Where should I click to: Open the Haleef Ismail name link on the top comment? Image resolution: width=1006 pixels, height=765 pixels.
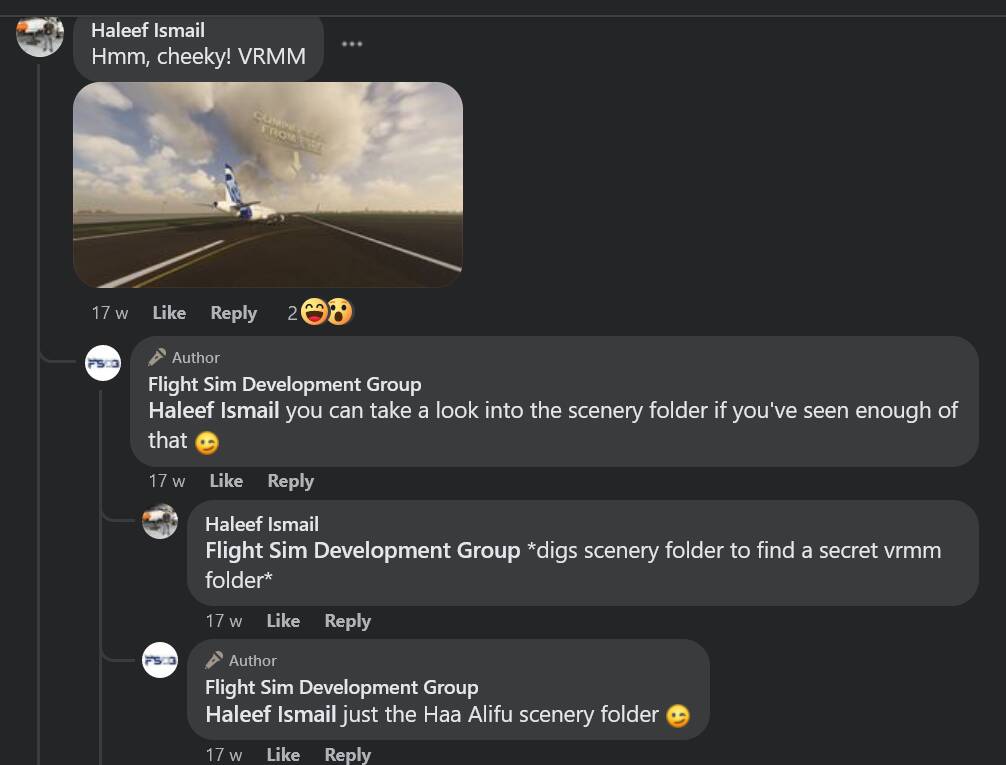coord(148,30)
